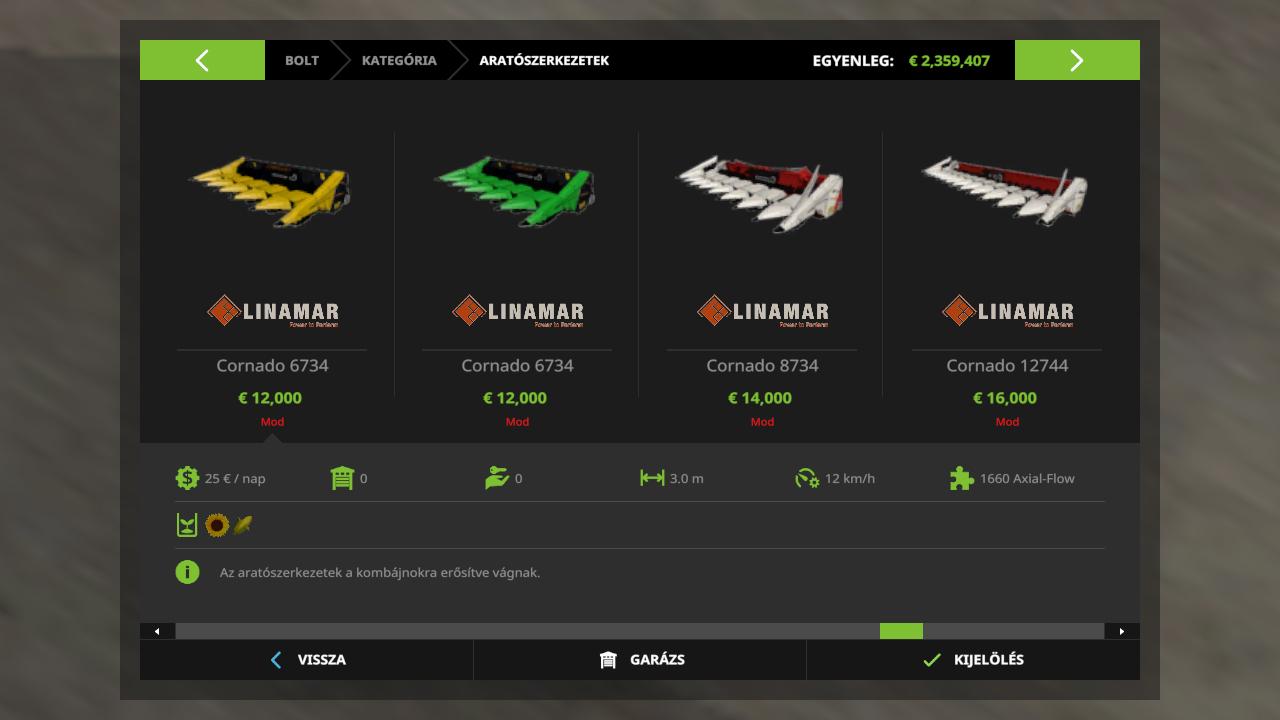This screenshot has width=1280, height=720.
Task: Click the leased items hand icon
Action: 497,478
